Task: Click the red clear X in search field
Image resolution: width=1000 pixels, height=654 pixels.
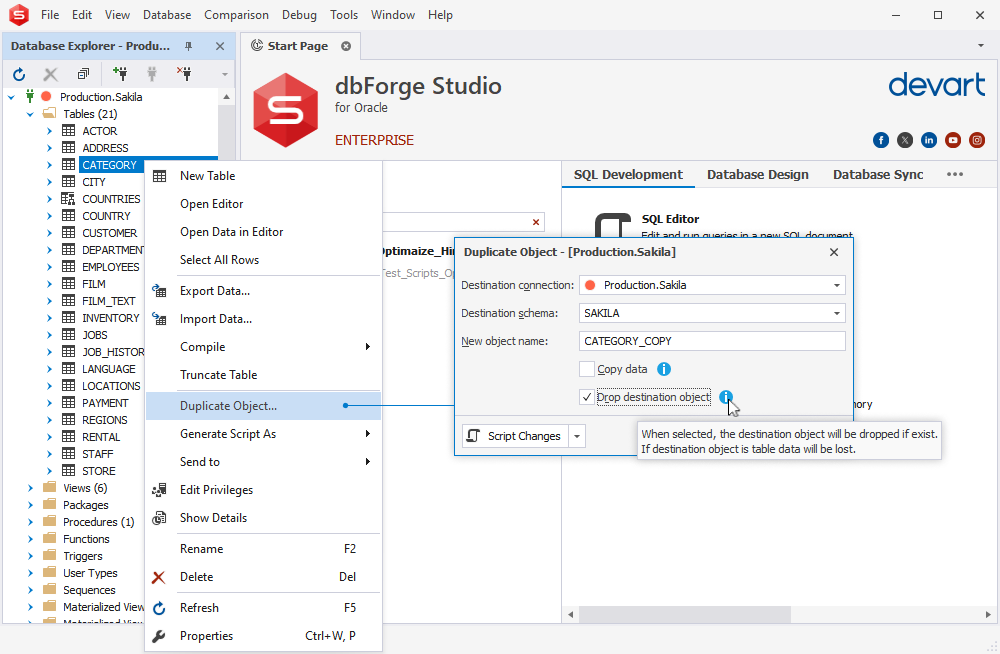Action: pos(536,222)
